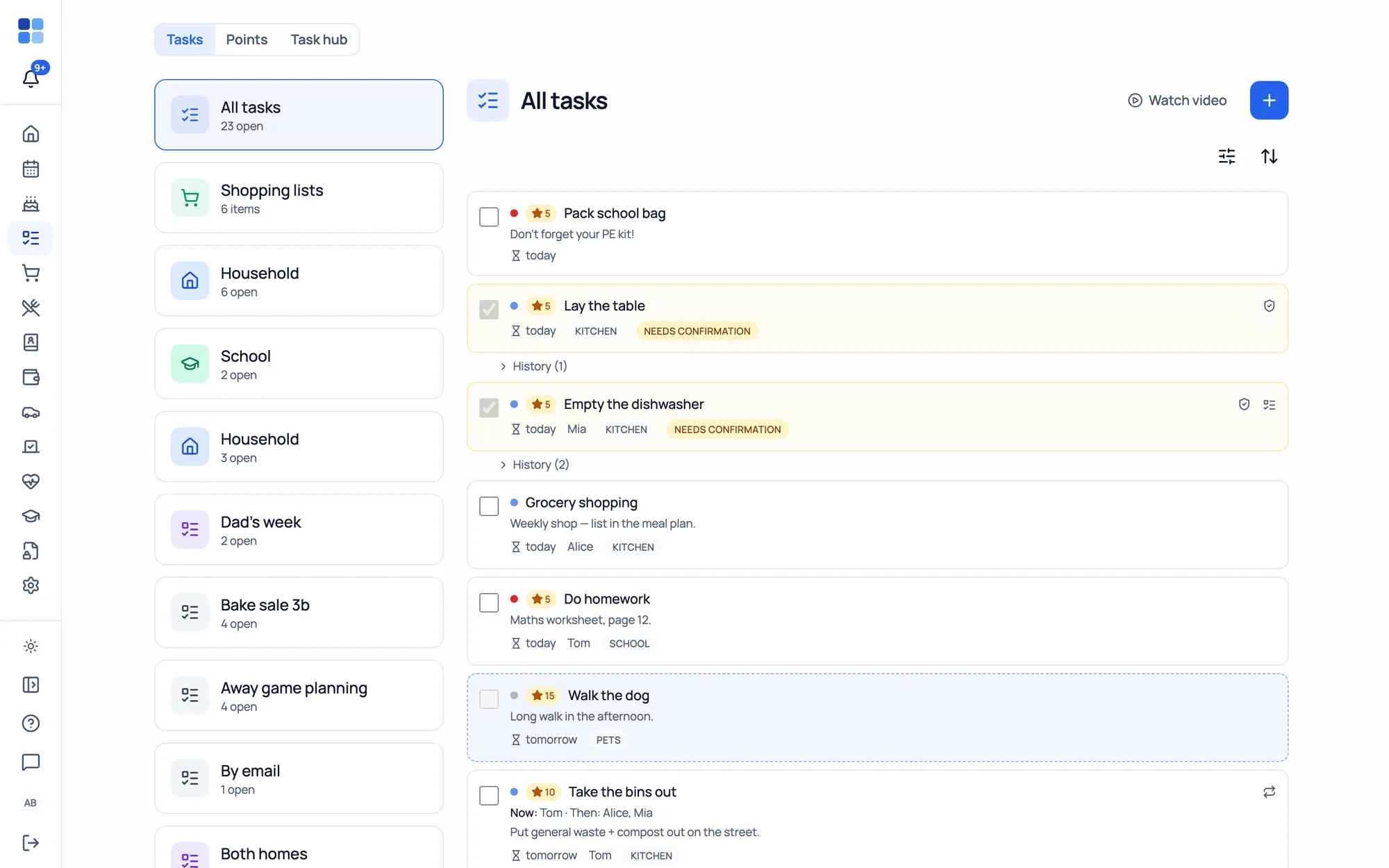The height and width of the screenshot is (868, 1389).
Task: Open the health heart icon in sidebar
Action: pos(31,481)
